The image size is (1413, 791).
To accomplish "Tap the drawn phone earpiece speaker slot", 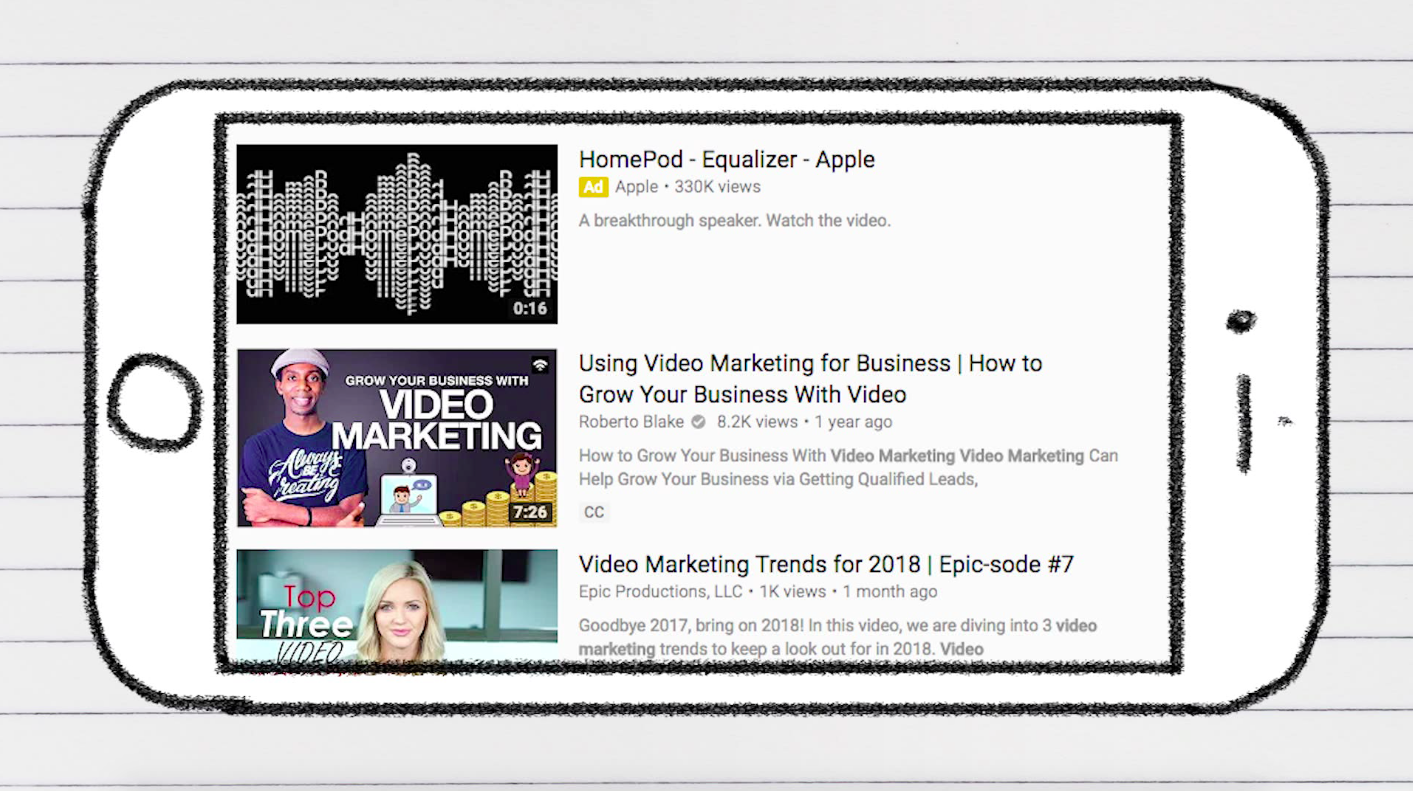I will point(1243,422).
